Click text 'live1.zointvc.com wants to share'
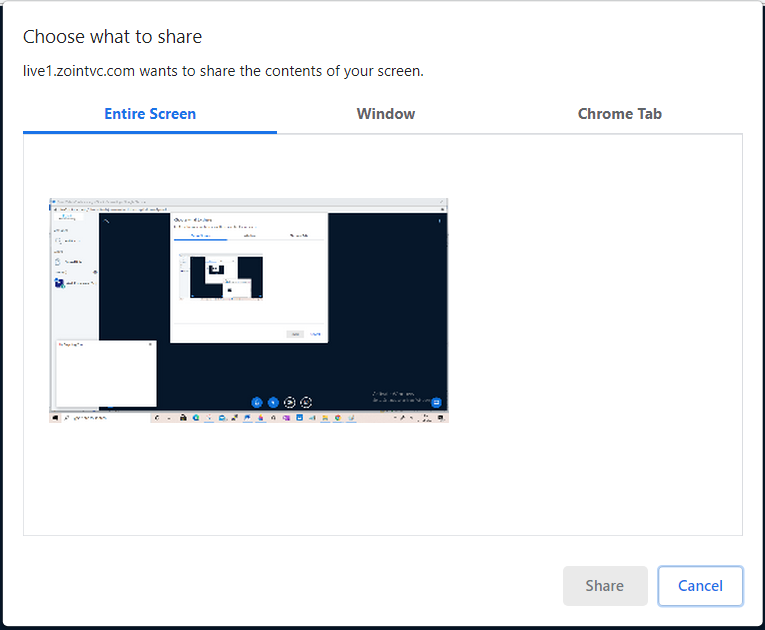 click(130, 71)
